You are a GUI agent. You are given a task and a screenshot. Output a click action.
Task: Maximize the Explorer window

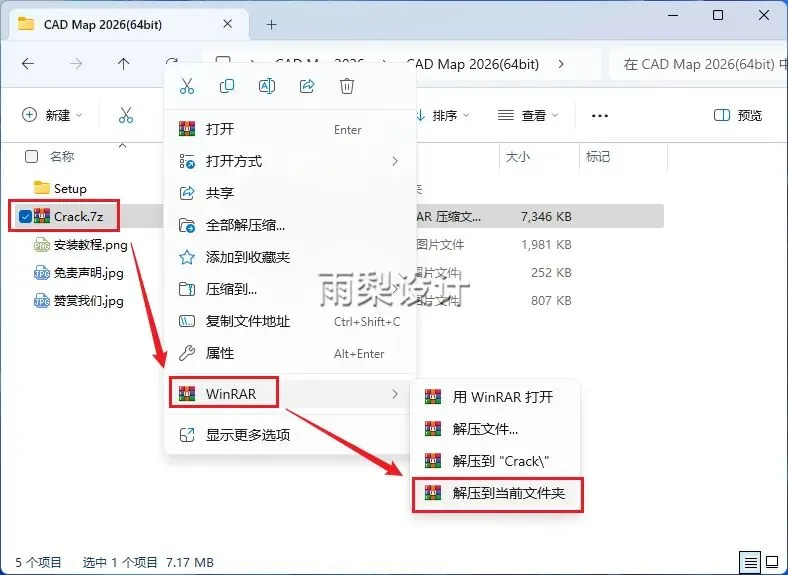(x=718, y=15)
